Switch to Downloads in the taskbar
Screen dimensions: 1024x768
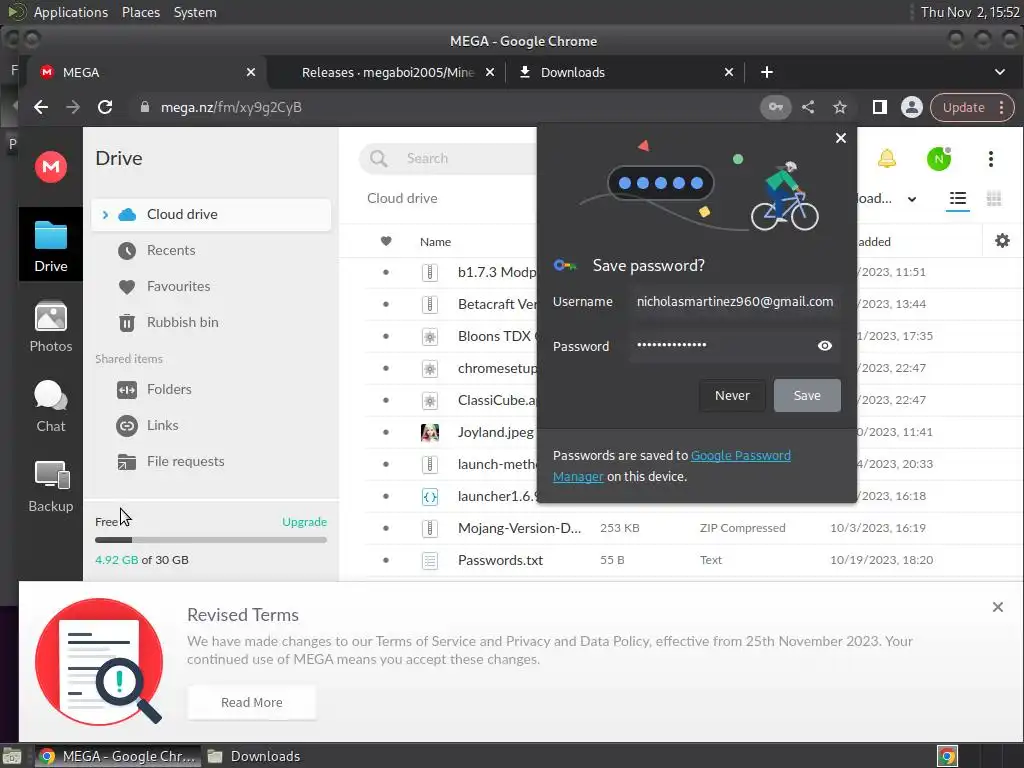pos(254,756)
